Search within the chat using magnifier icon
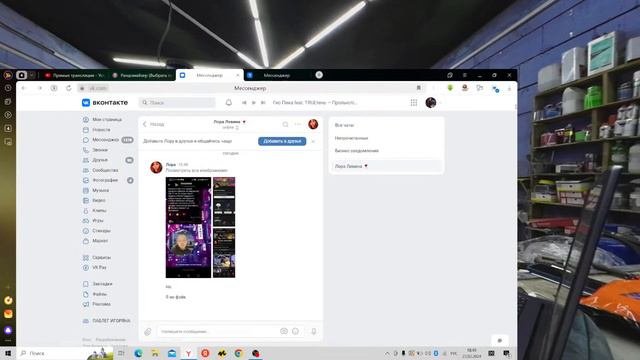640x360 pixels. (x=285, y=124)
